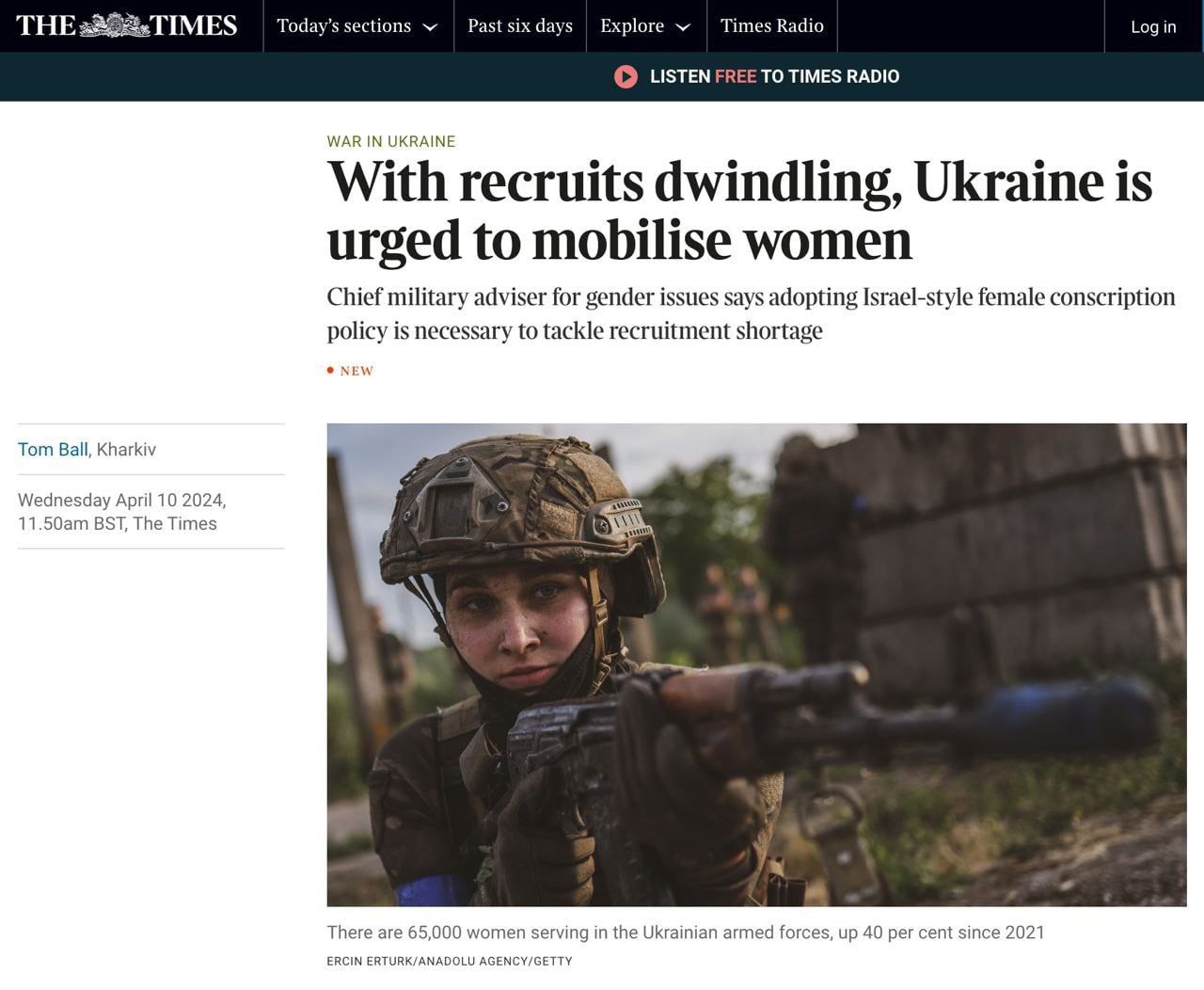Click the Times crest emblem in logo
The height and width of the screenshot is (990, 1204).
(x=114, y=25)
